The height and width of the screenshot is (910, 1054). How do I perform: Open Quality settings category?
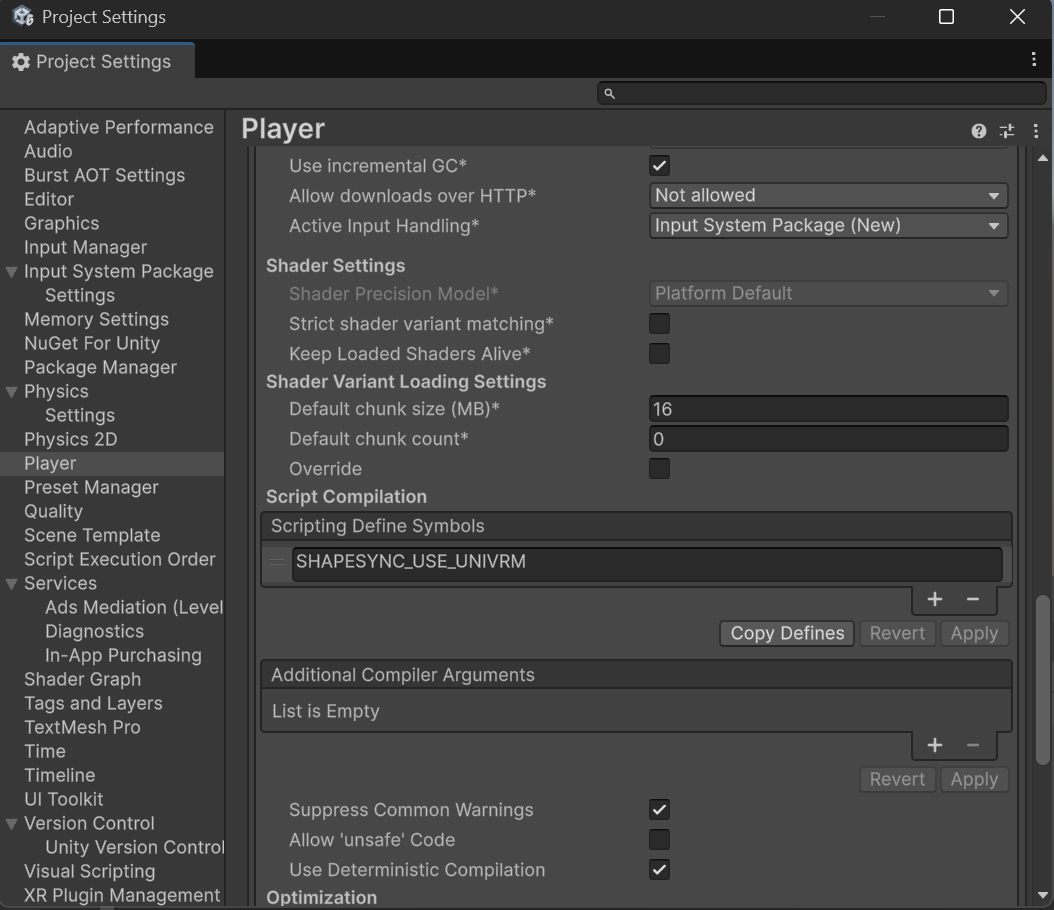tap(53, 511)
